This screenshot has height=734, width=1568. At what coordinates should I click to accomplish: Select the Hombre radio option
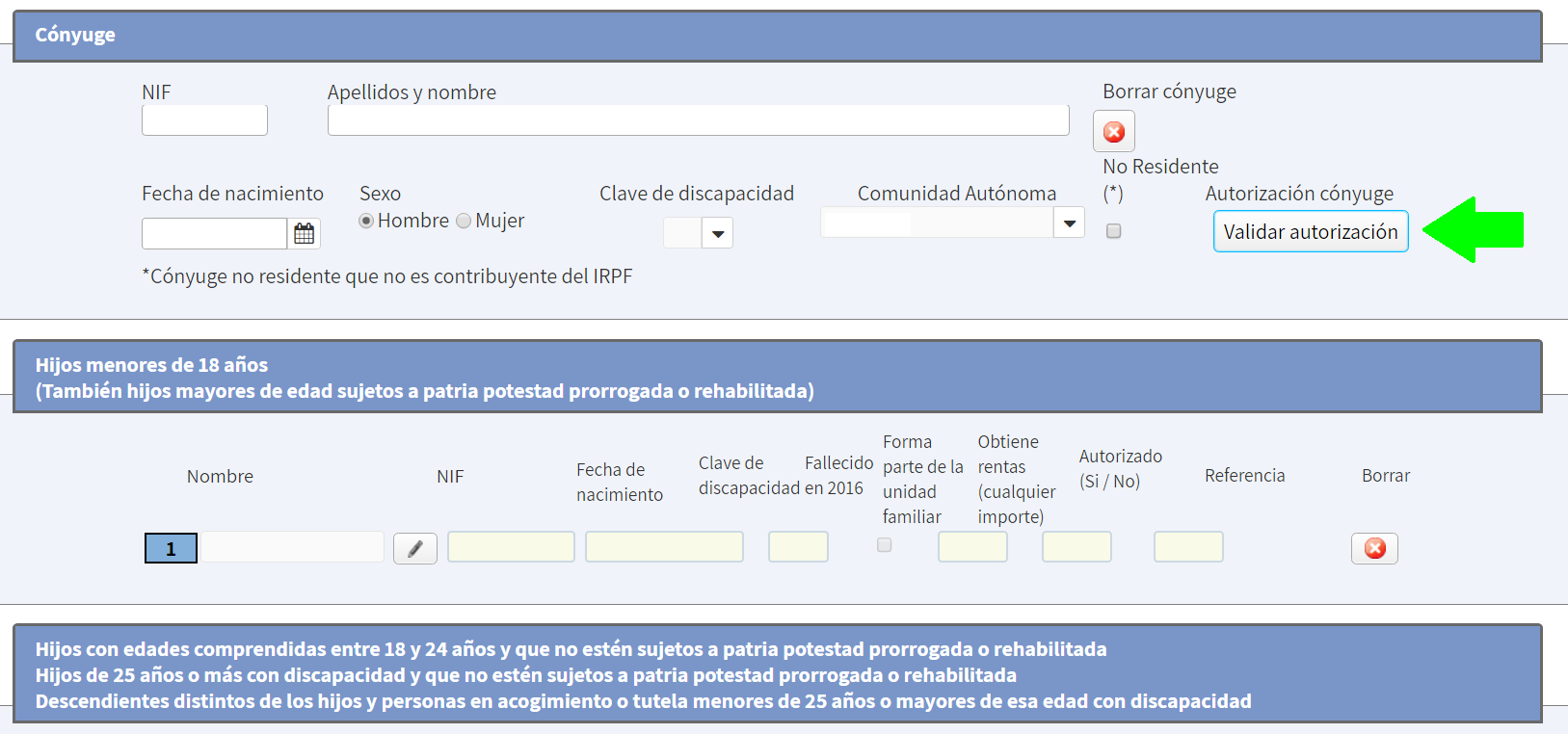pyautogui.click(x=366, y=221)
